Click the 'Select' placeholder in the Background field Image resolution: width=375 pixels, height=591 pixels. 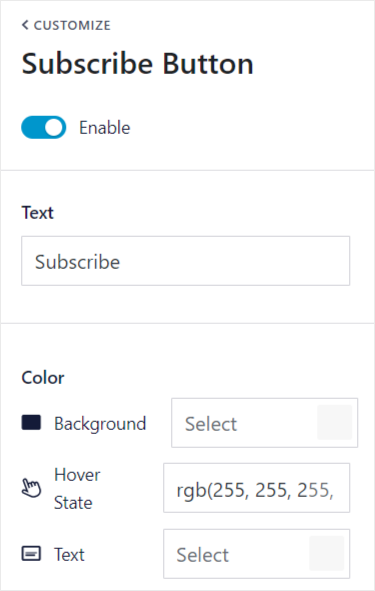[211, 424]
